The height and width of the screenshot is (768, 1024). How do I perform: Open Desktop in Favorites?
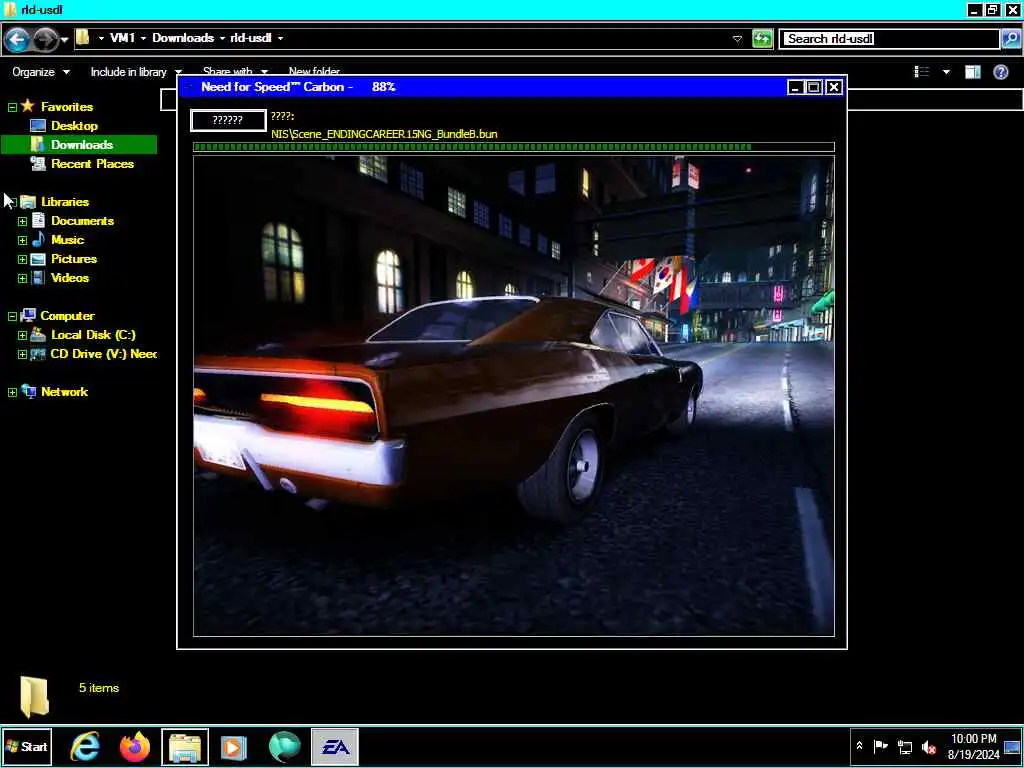(74, 125)
